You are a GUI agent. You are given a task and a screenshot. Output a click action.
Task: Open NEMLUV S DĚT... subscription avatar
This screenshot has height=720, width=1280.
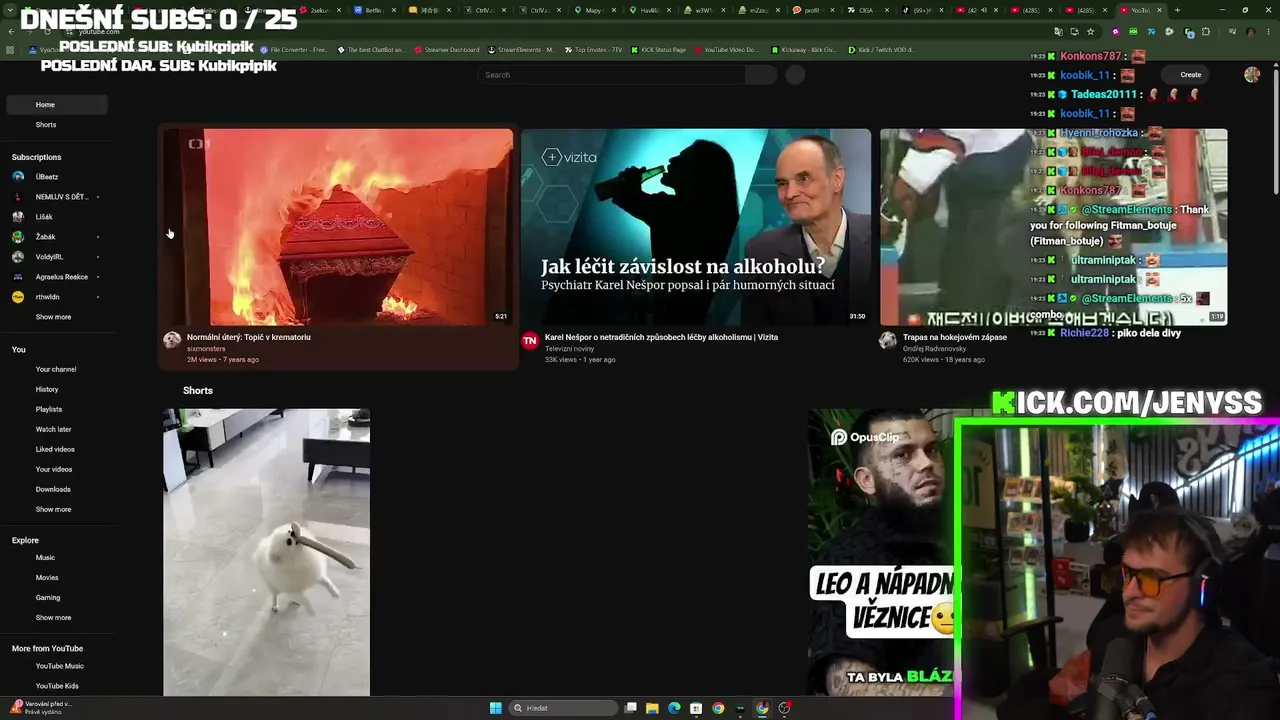pyautogui.click(x=18, y=197)
